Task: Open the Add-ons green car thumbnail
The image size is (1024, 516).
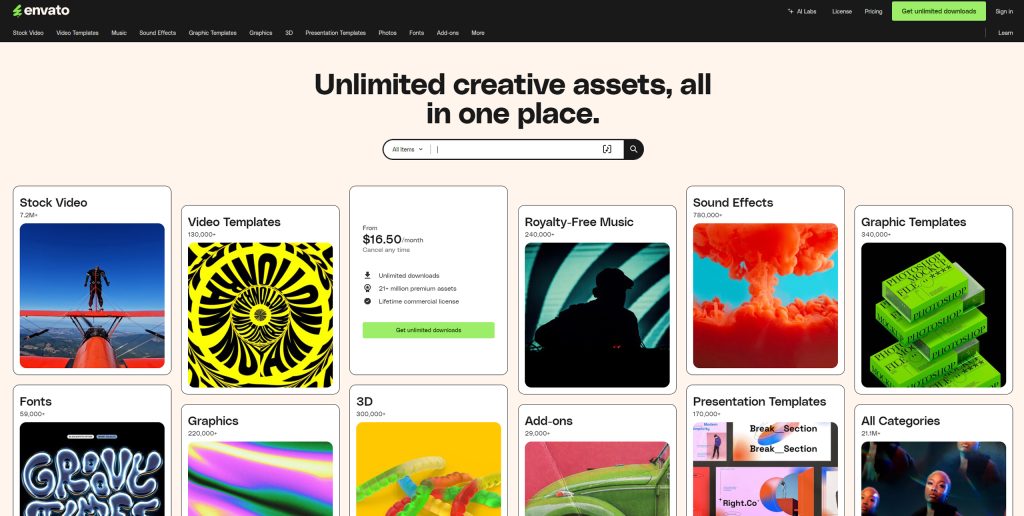Action: pos(598,479)
